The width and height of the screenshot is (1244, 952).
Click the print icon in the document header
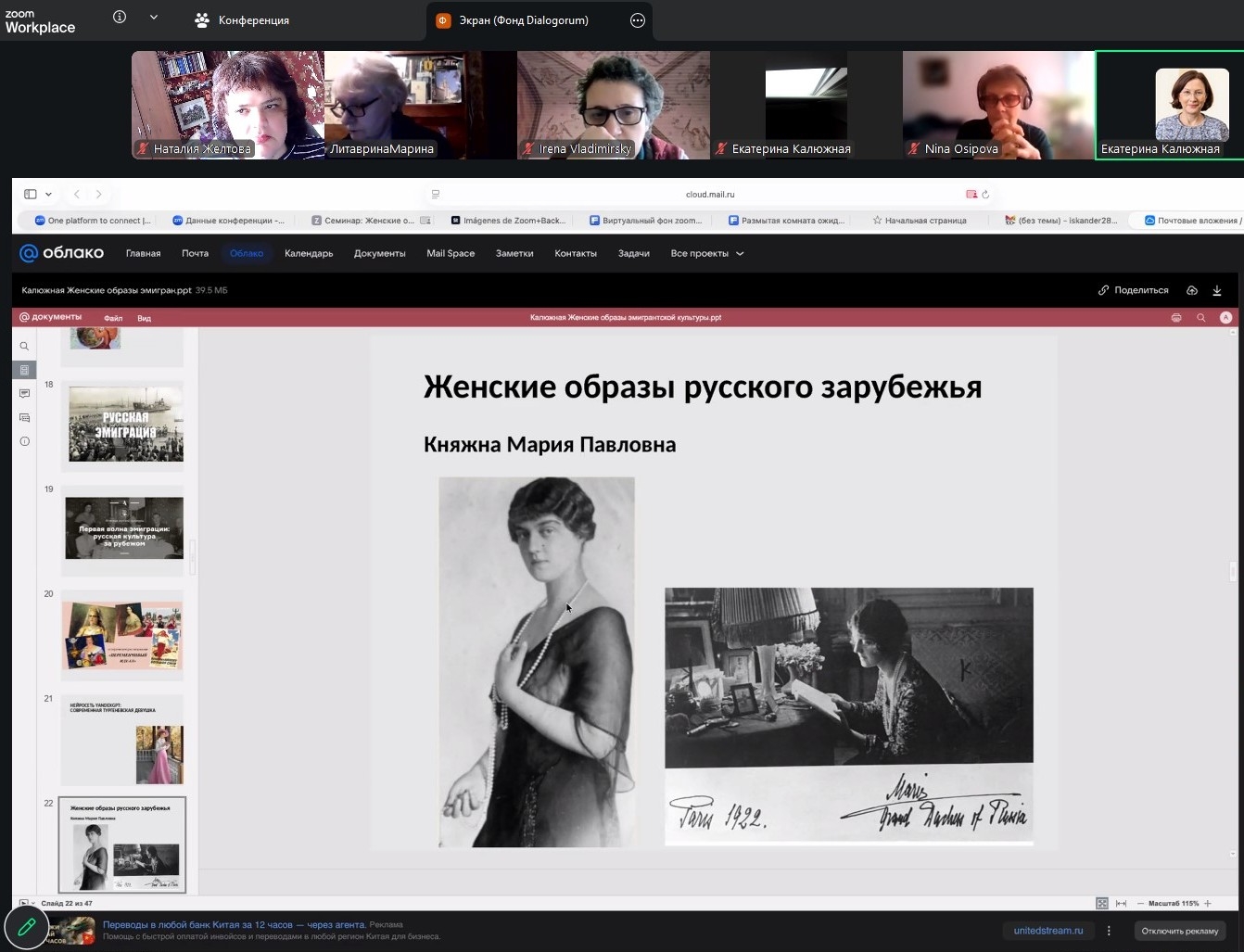tap(1176, 318)
